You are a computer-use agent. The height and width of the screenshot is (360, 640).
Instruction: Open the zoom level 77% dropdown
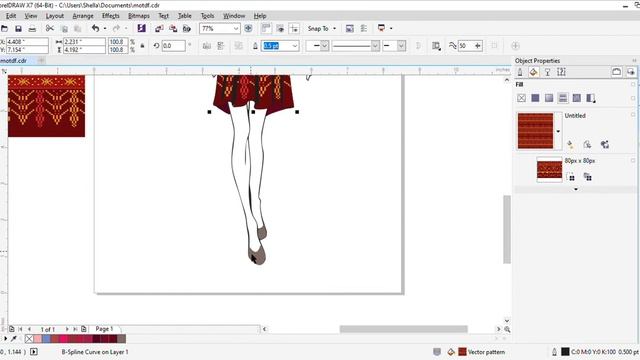[236, 29]
